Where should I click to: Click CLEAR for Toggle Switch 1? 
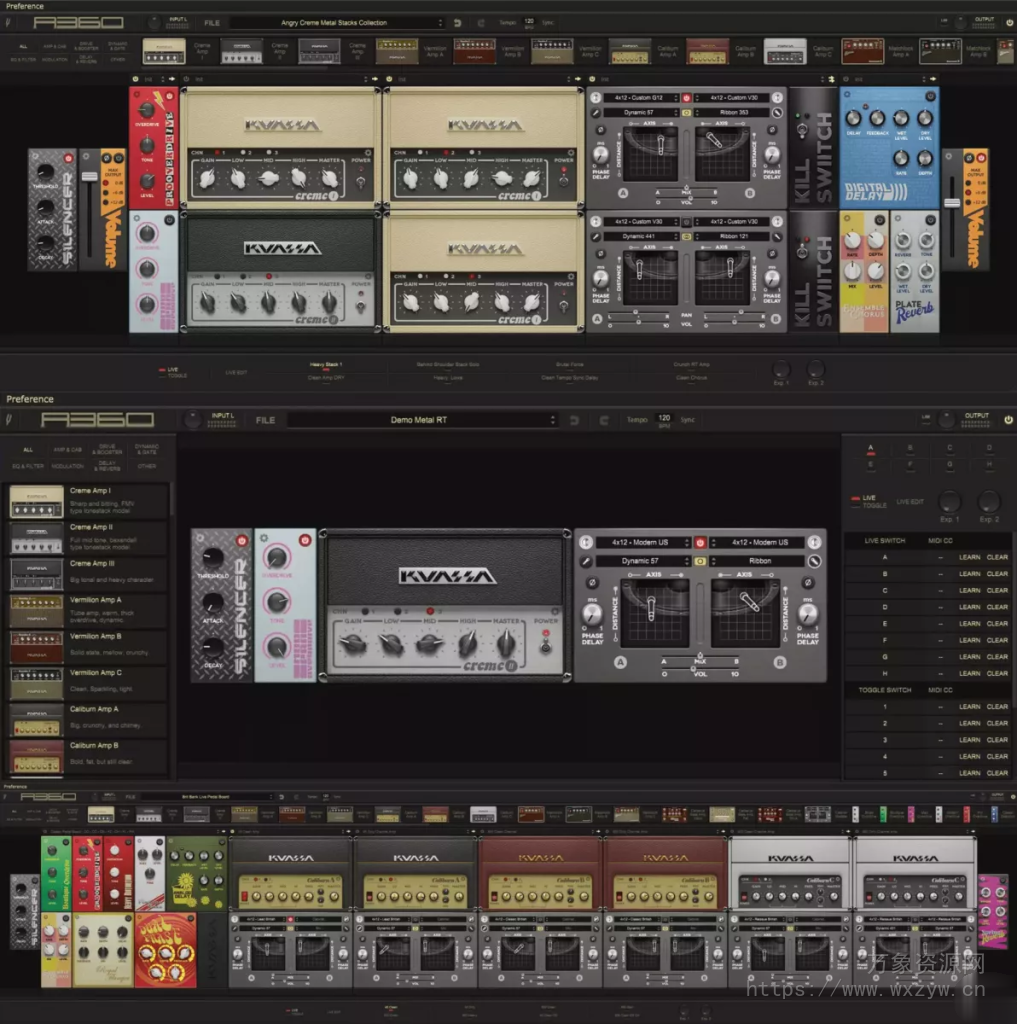click(997, 707)
